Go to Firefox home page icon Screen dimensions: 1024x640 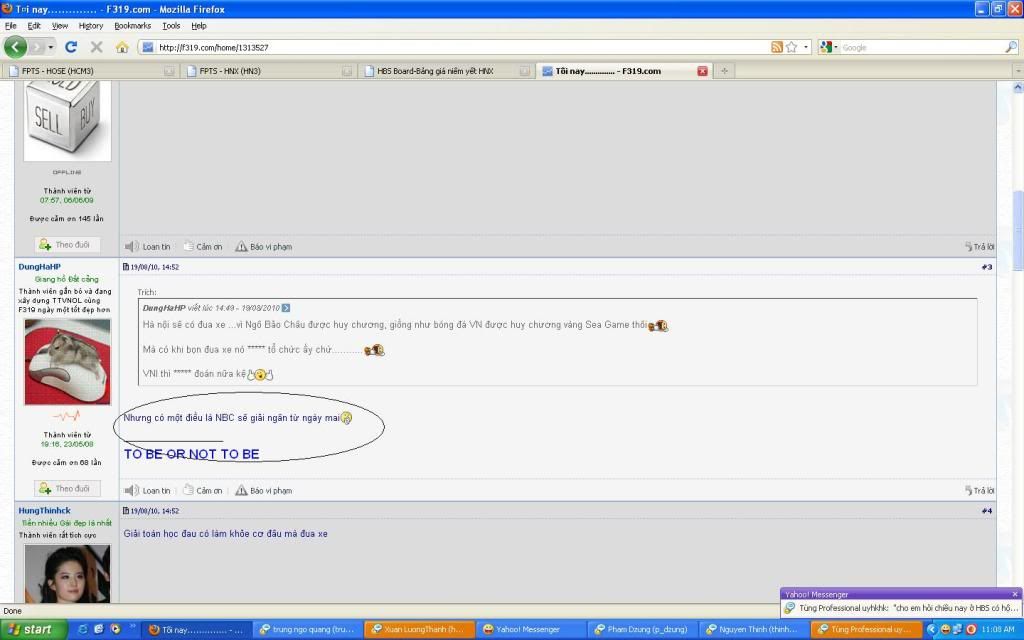click(x=122, y=47)
